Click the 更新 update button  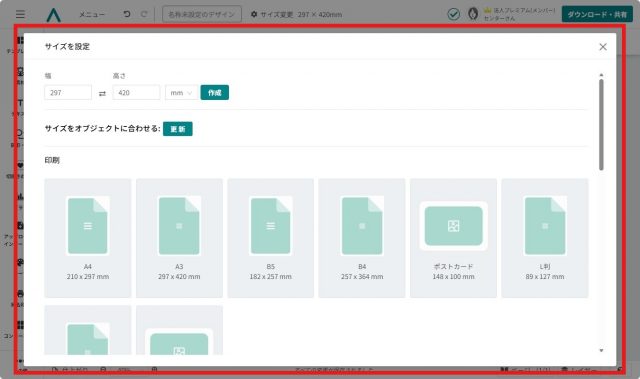pyautogui.click(x=178, y=129)
